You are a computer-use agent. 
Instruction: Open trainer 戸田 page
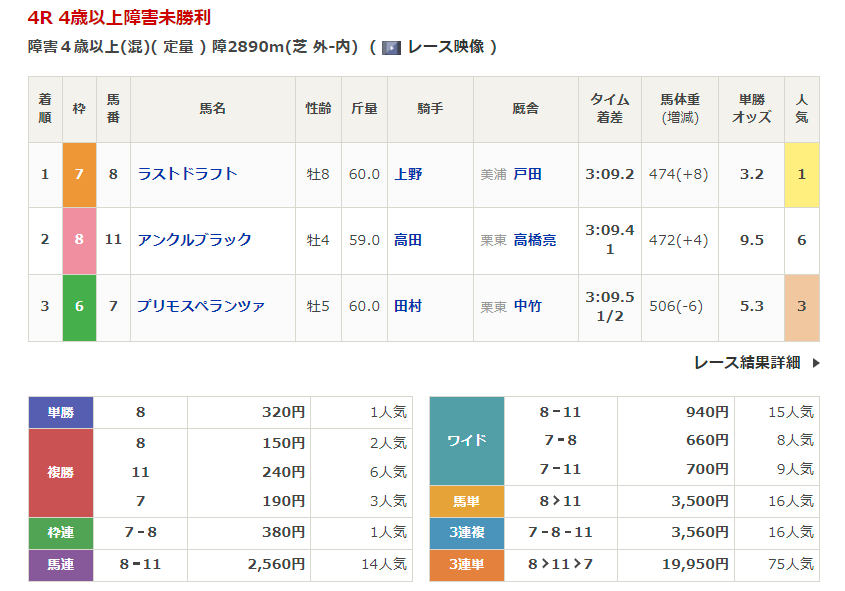(527, 174)
